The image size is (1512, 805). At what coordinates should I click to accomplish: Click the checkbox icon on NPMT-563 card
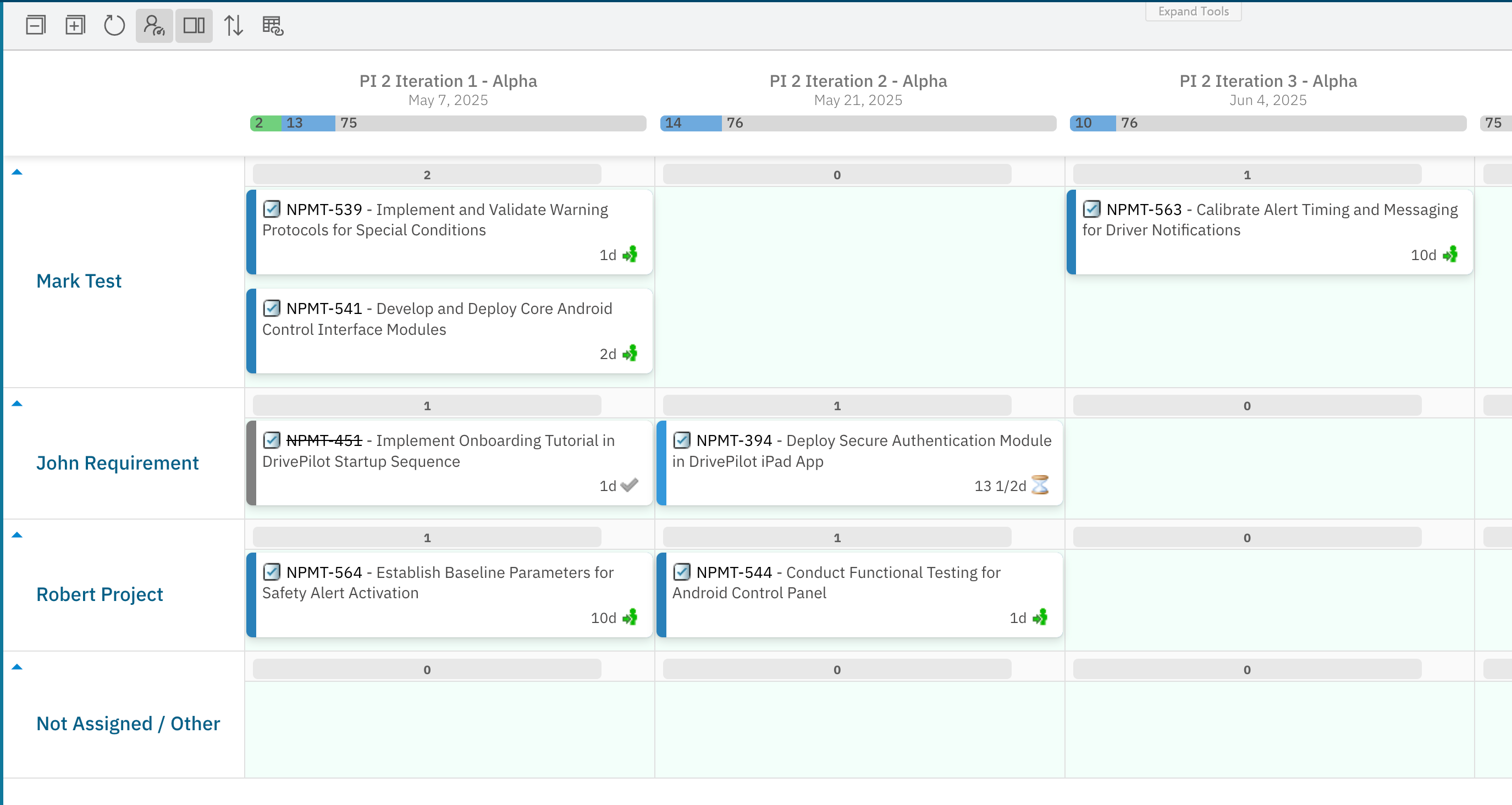(x=1091, y=209)
